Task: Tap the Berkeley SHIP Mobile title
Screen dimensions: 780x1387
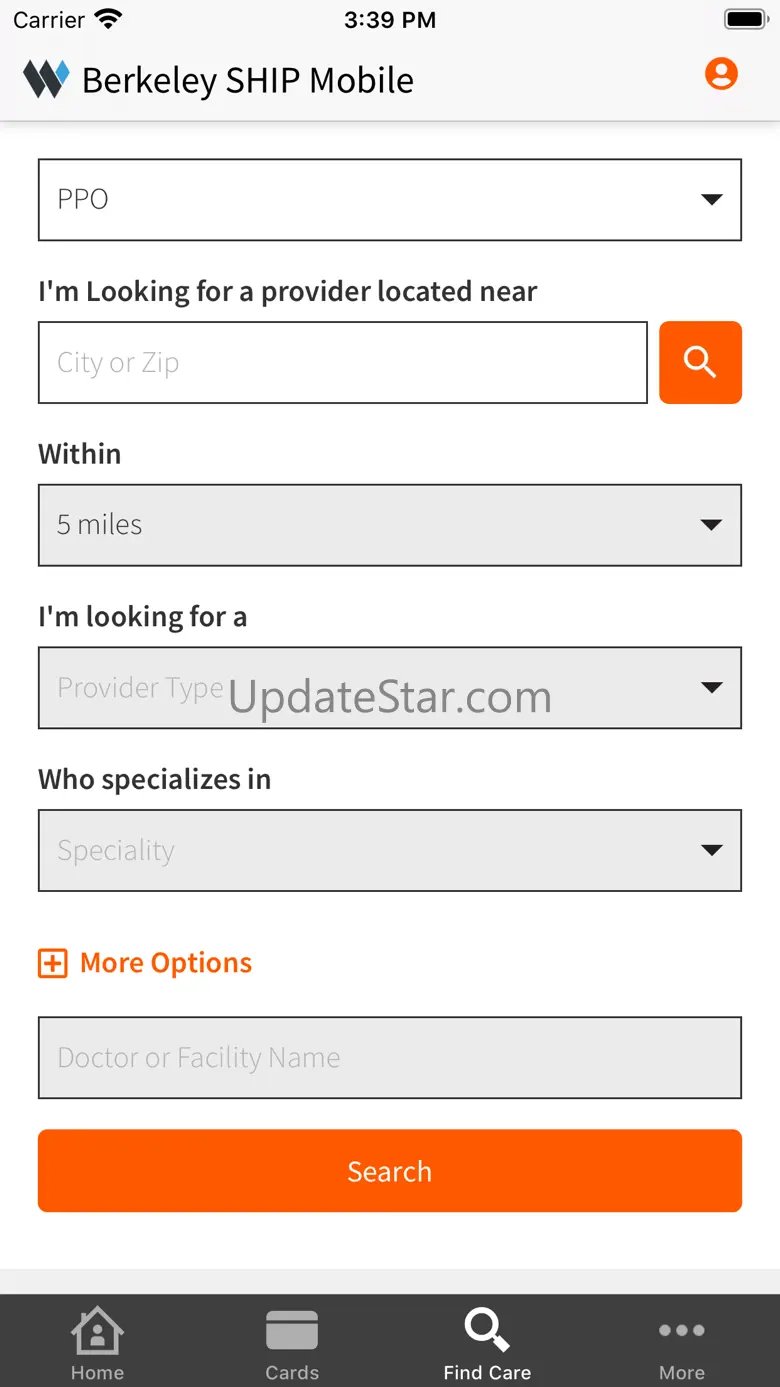Action: [x=248, y=80]
